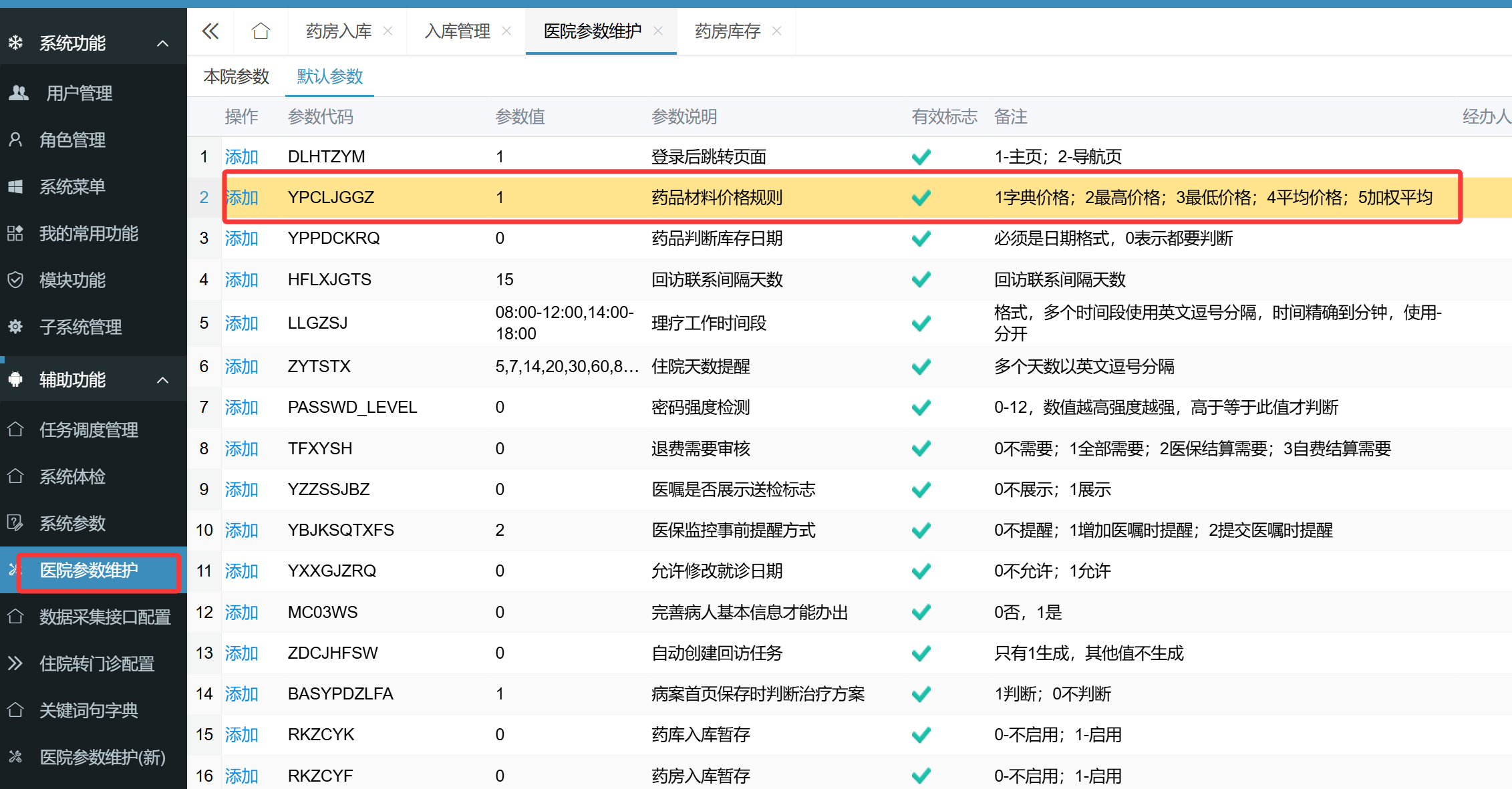Close the 入库管理 tab
This screenshot has height=789, width=1512.
tap(506, 31)
